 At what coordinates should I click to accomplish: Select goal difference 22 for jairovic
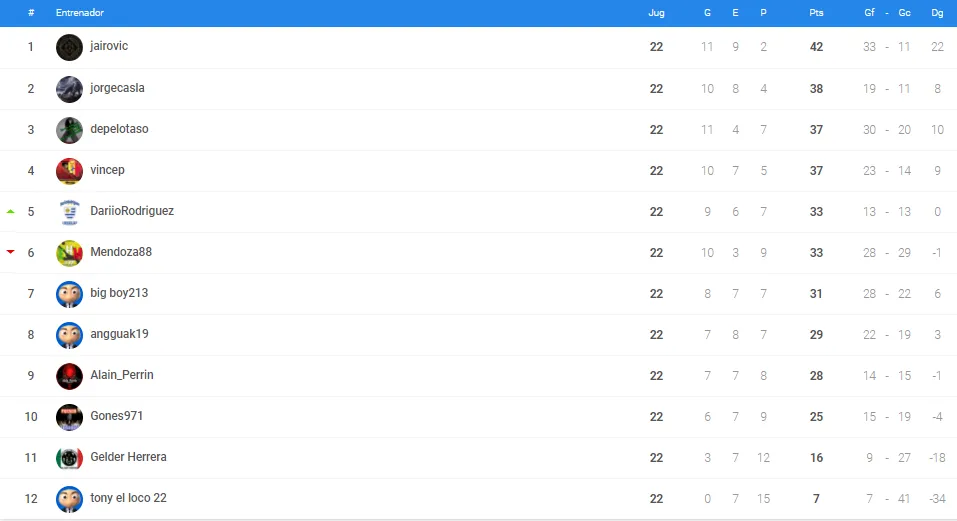(937, 47)
